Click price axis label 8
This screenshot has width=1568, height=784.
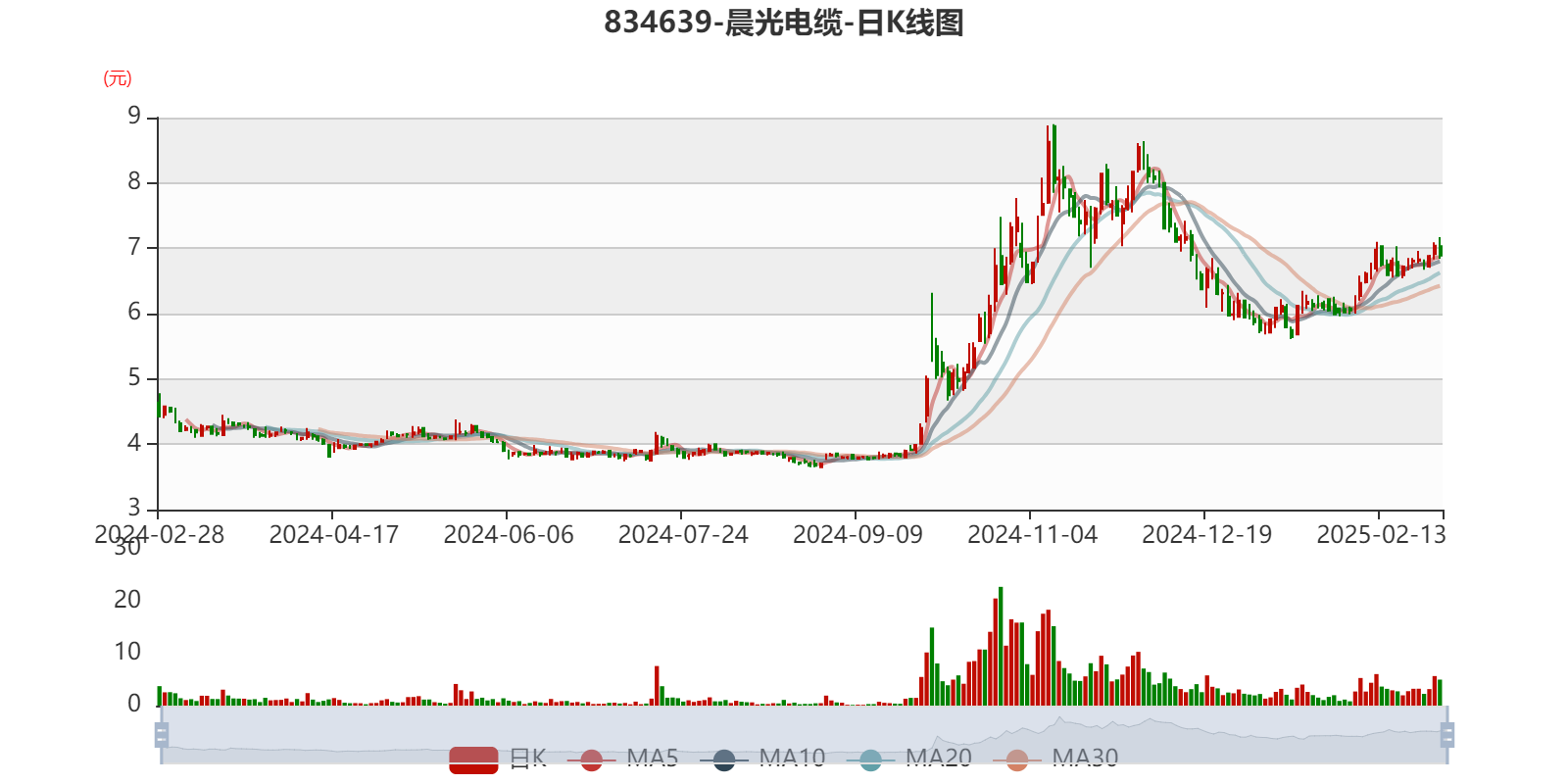point(134,181)
